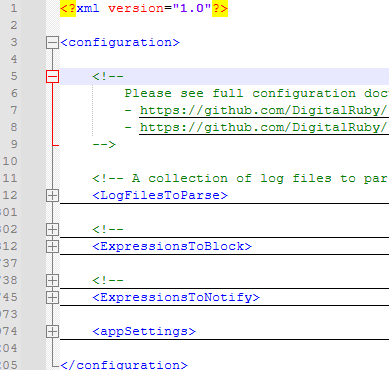Click the LogFilesToParse tag text

pyautogui.click(x=160, y=195)
